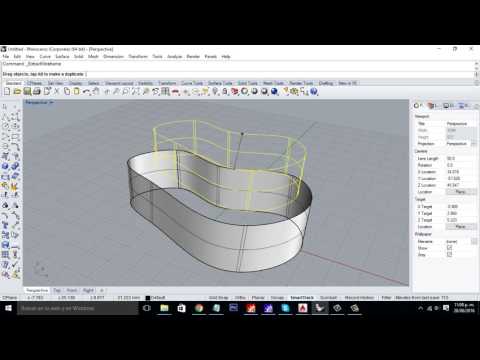Select the Box solid tool in sidebar
The image size is (480, 360).
click(x=5, y=166)
